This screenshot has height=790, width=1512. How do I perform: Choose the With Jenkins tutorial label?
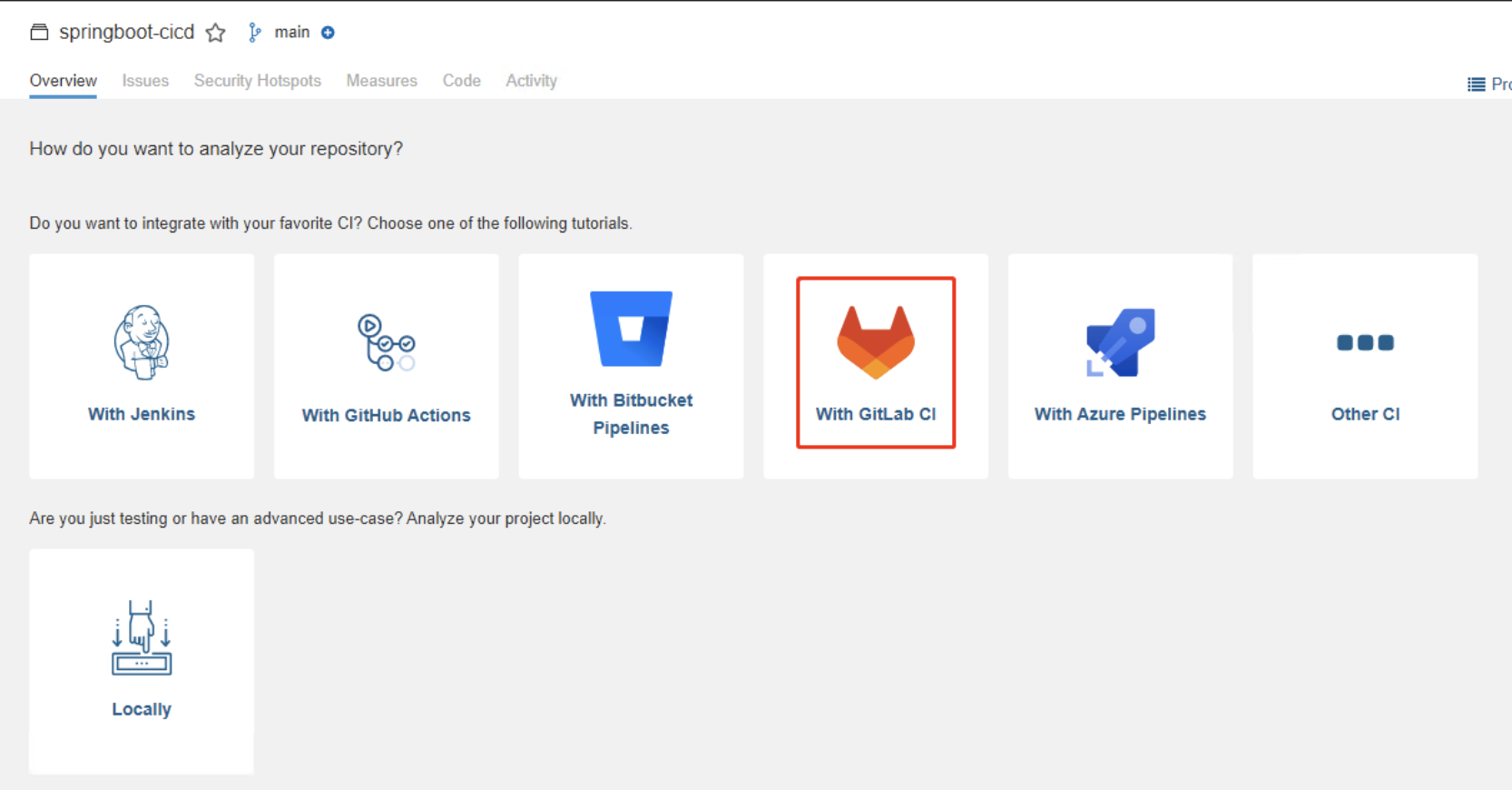(x=142, y=414)
